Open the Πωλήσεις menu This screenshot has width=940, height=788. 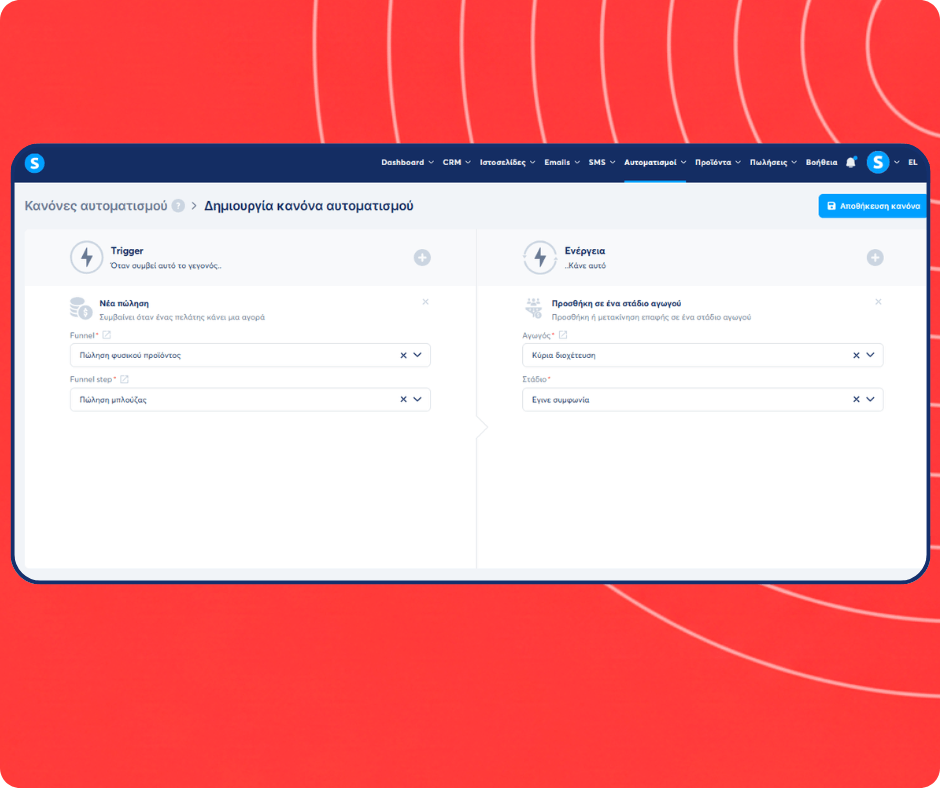pos(773,163)
